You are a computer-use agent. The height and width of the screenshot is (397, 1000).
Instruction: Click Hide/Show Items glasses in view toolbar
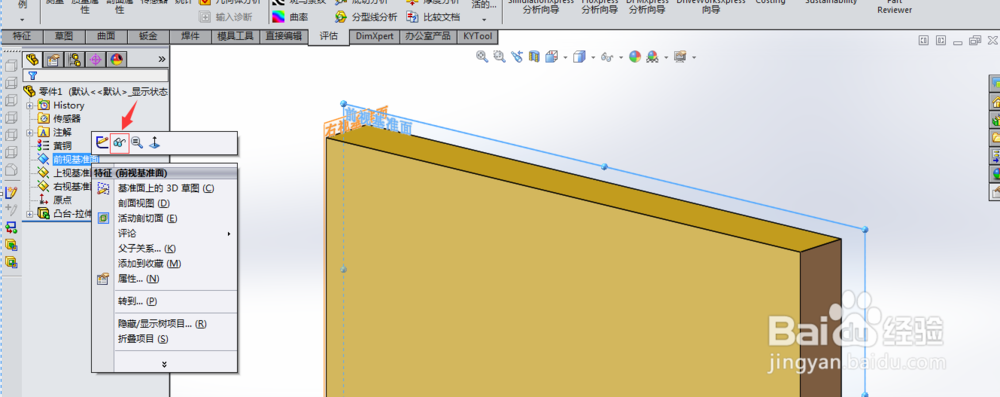pos(607,57)
